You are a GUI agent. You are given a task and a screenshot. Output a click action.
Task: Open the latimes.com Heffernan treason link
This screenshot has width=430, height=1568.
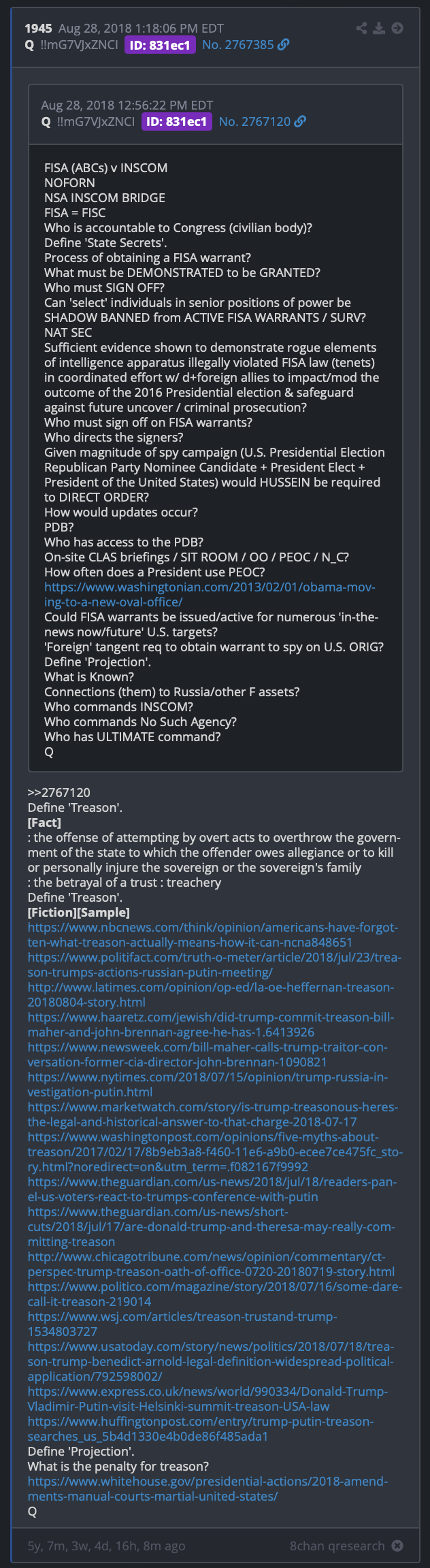tap(211, 994)
